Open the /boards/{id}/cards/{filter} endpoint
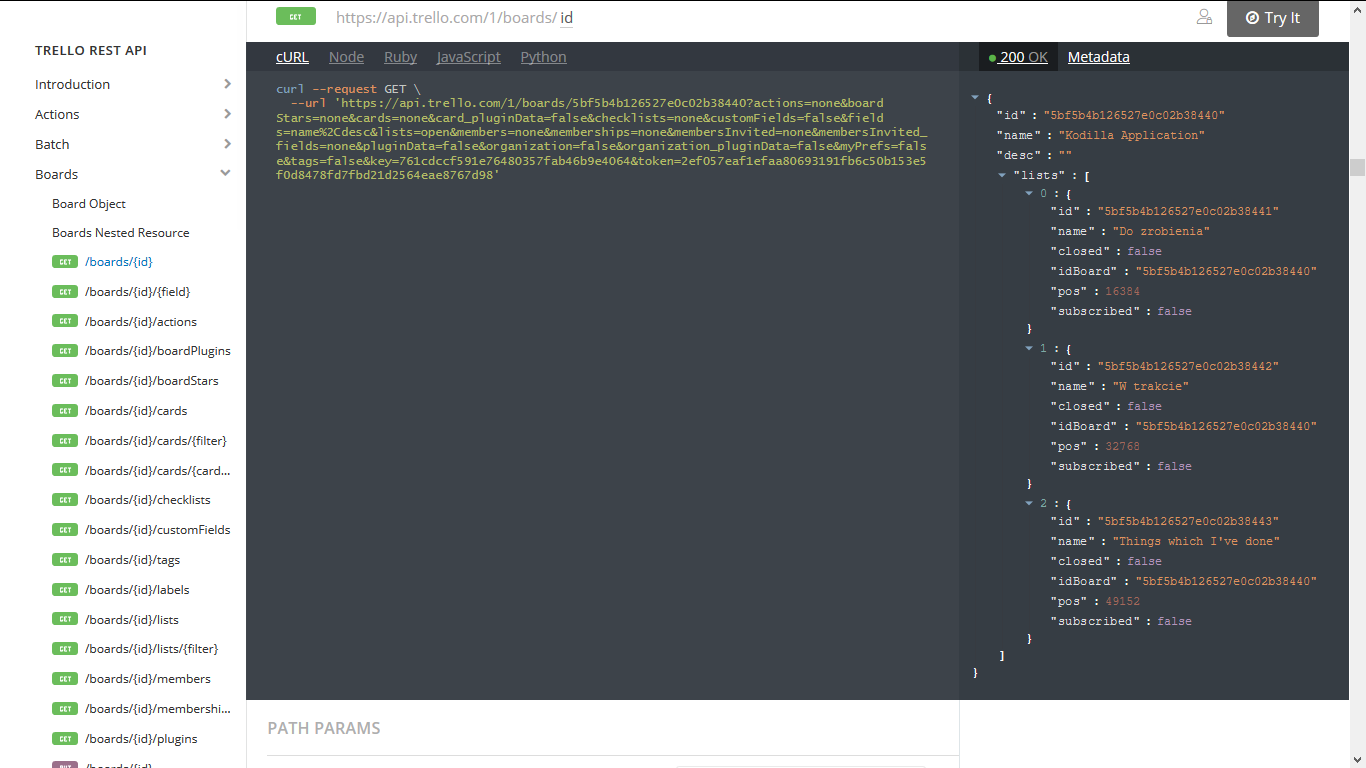This screenshot has width=1366, height=768. (x=156, y=441)
